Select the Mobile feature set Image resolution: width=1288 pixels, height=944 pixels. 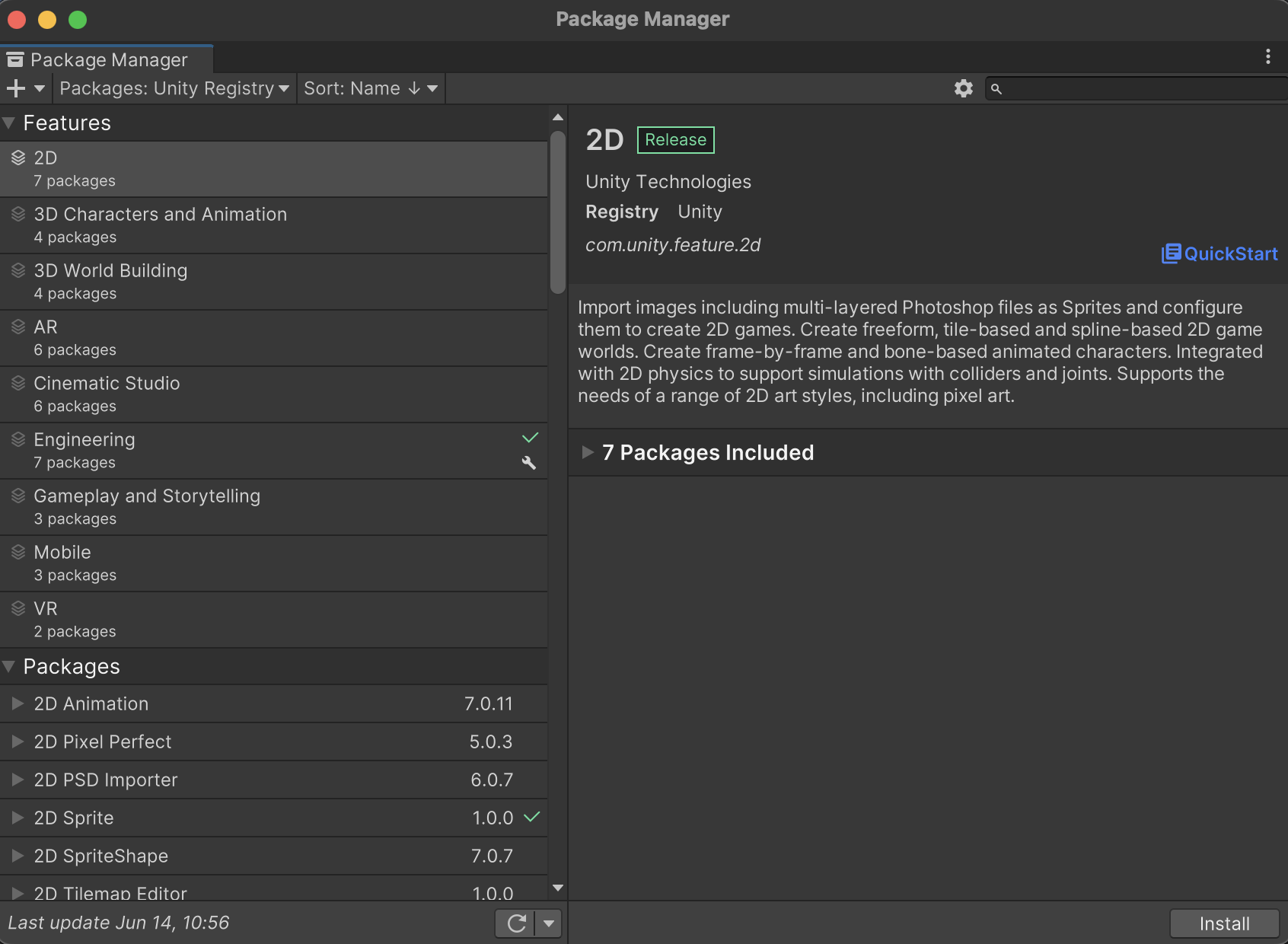click(273, 563)
